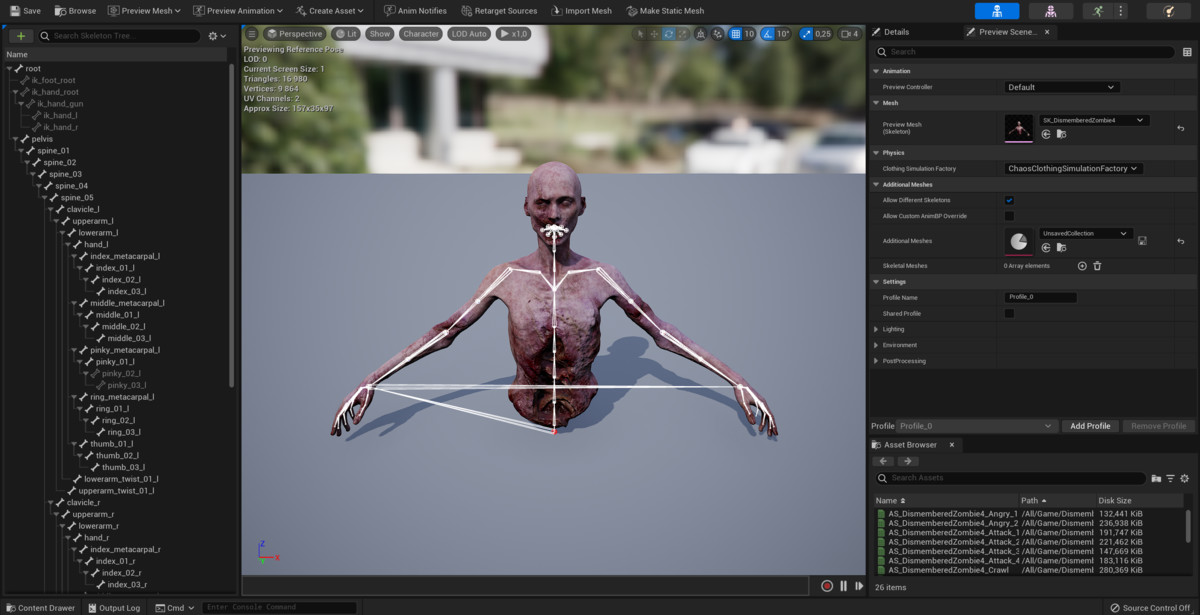The width and height of the screenshot is (1200, 615).
Task: Open the Content Drawer
Action: (39, 607)
